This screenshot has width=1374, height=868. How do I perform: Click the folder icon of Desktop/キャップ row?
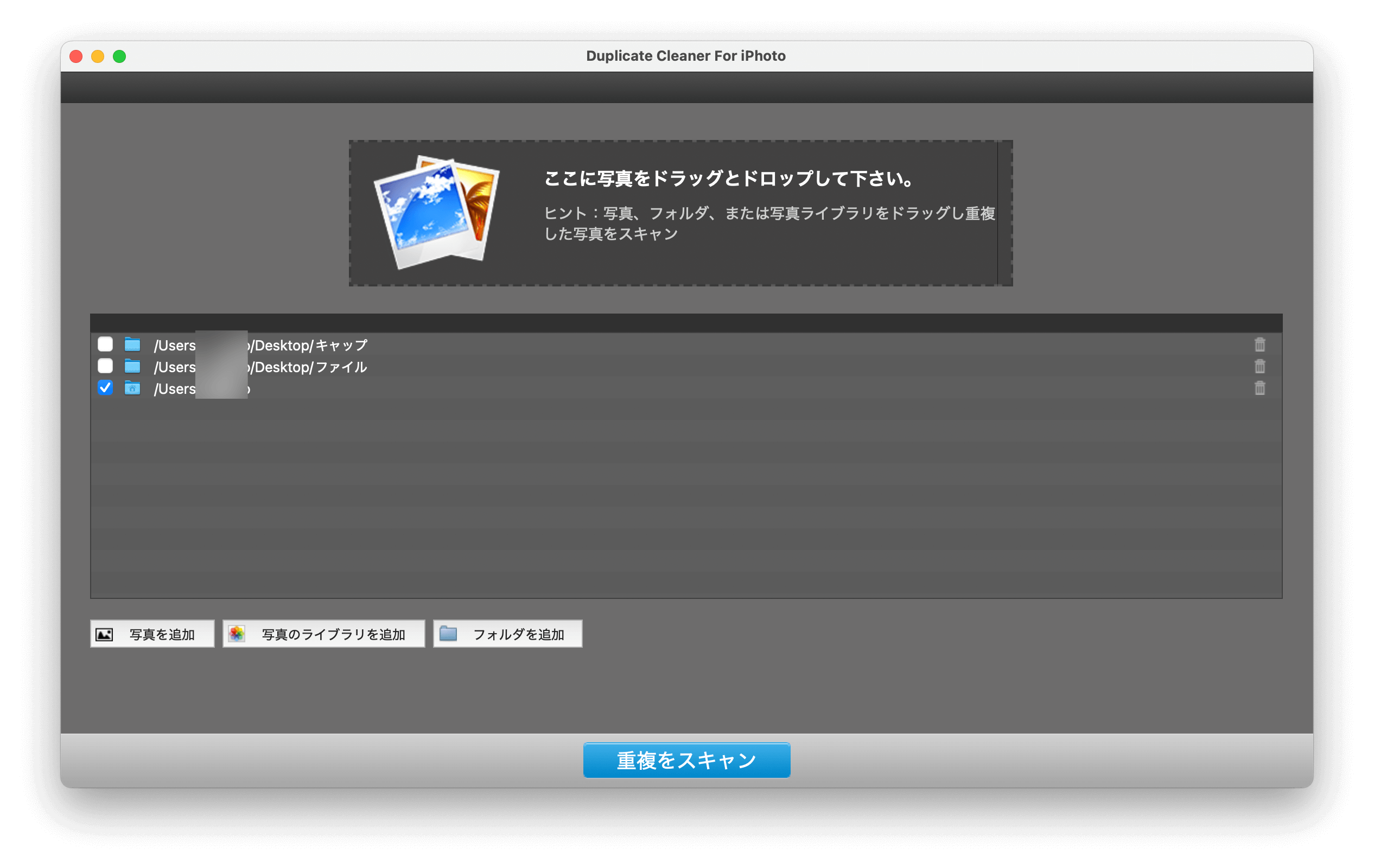132,344
